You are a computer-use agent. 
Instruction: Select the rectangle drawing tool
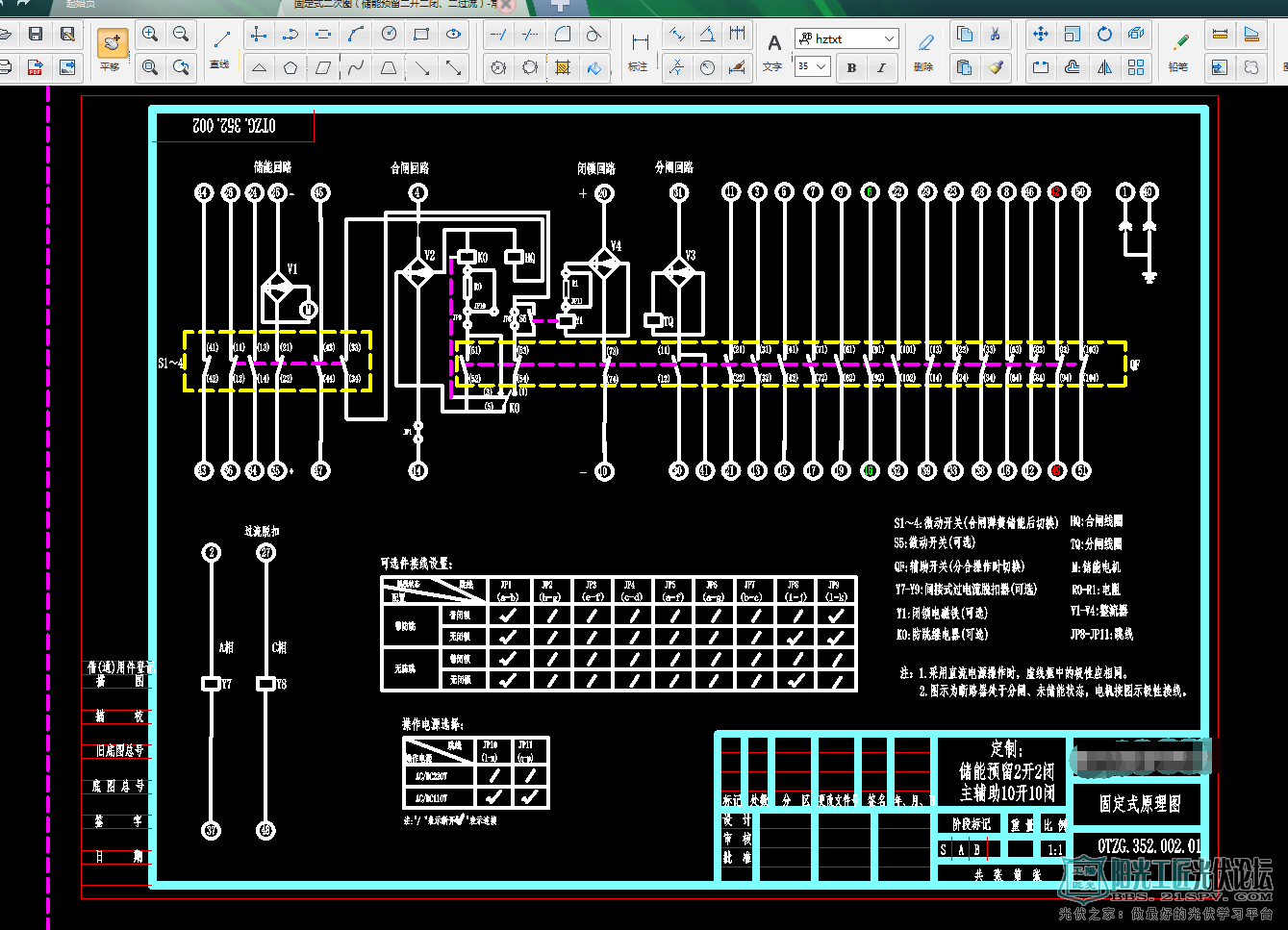tap(421, 35)
